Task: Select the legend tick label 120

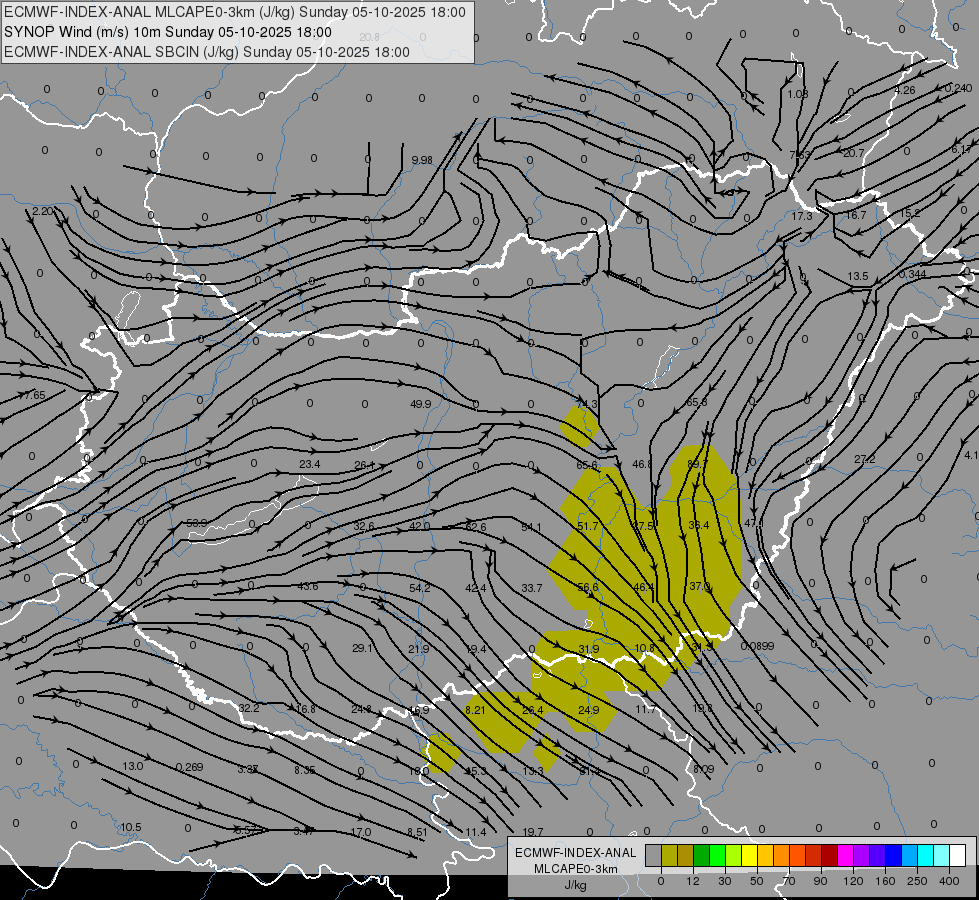Action: point(853,881)
